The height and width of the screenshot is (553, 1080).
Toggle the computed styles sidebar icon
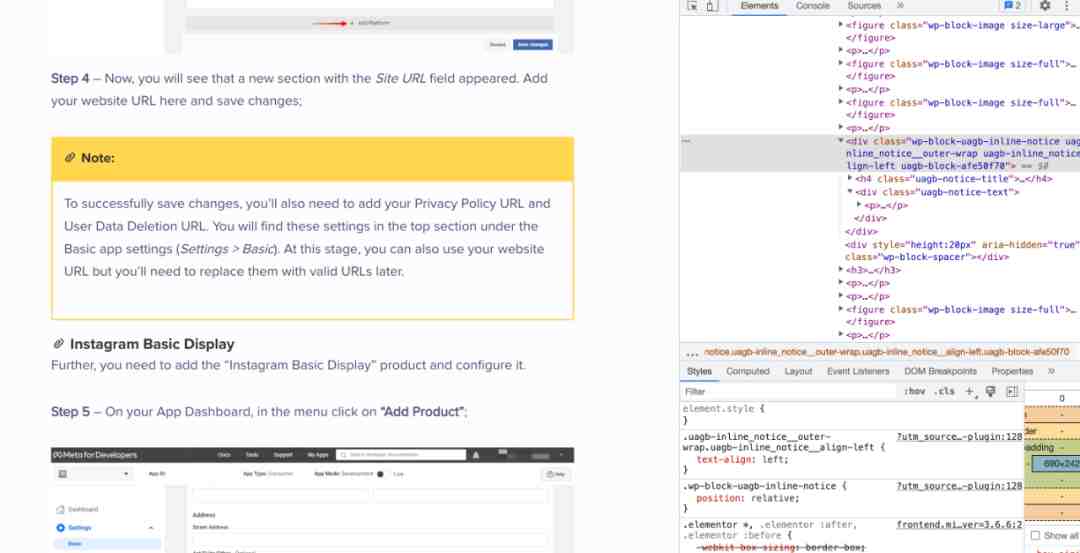click(1012, 391)
